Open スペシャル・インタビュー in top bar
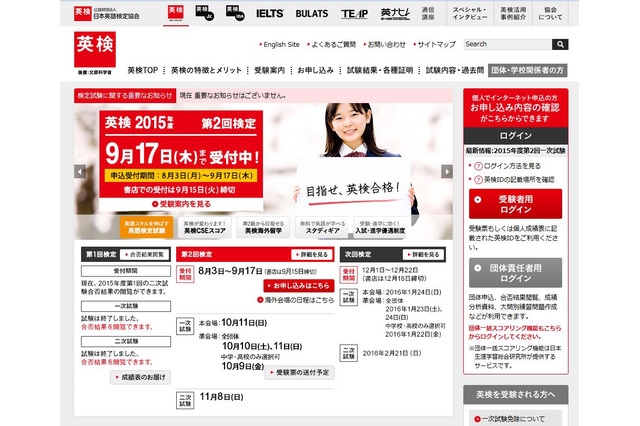This screenshot has height=426, width=640. [470, 13]
